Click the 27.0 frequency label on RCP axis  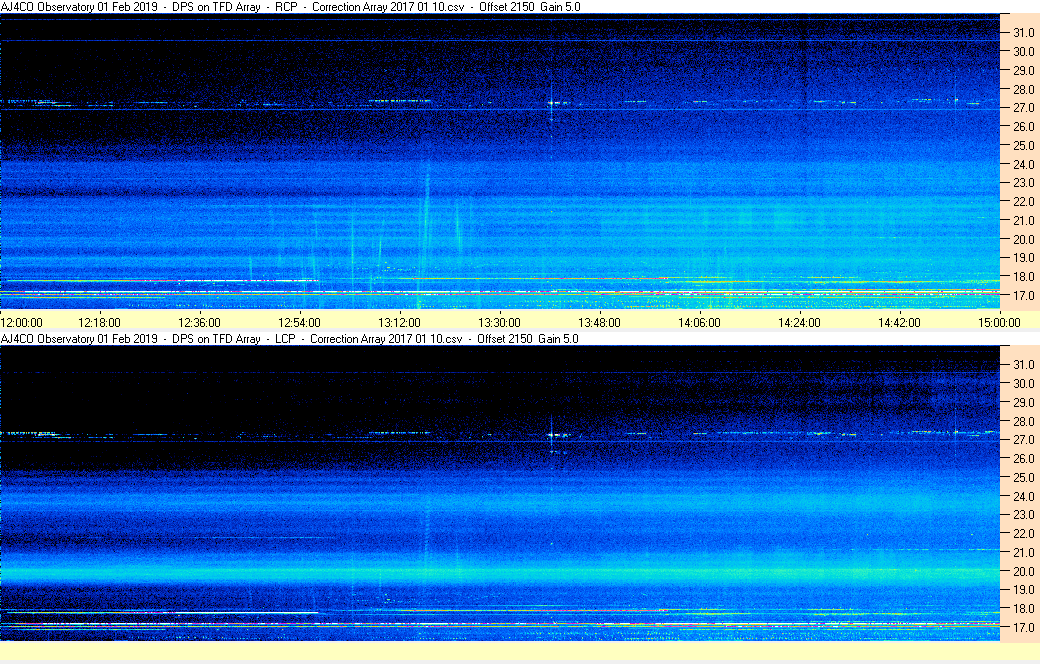(x=1023, y=107)
